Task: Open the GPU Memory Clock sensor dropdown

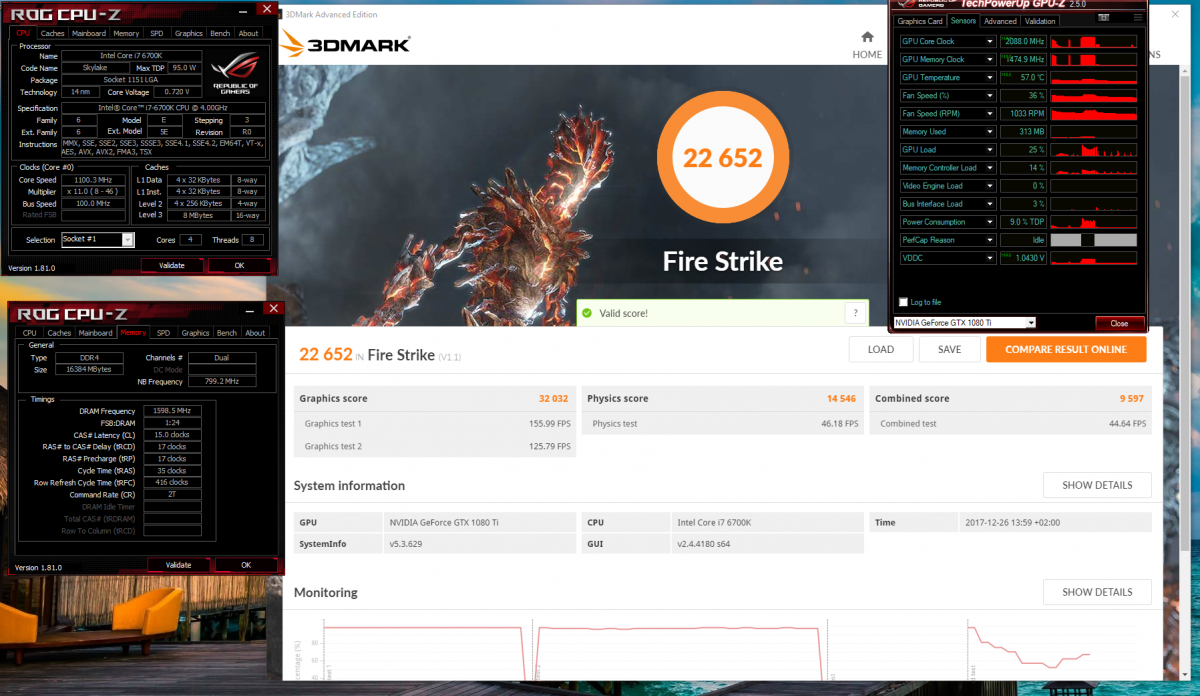Action: click(x=991, y=60)
